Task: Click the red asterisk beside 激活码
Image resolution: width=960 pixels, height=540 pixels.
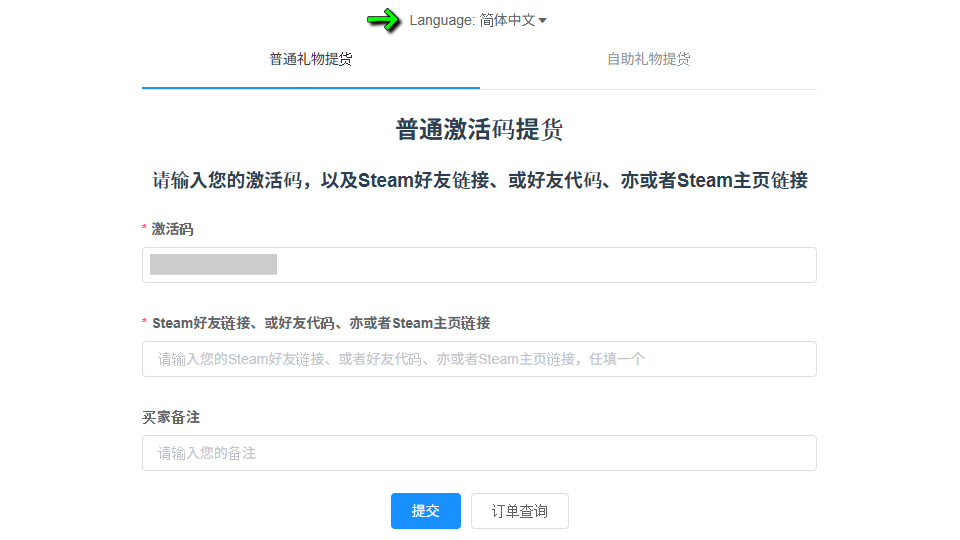Action: click(144, 230)
